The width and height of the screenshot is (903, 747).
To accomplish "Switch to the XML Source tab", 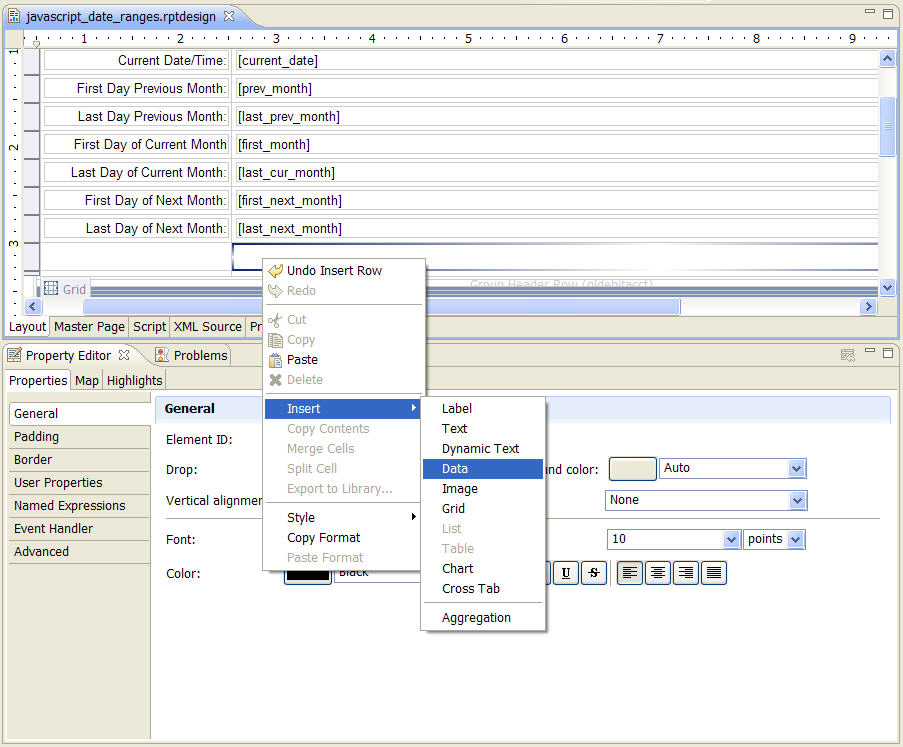I will pos(207,326).
